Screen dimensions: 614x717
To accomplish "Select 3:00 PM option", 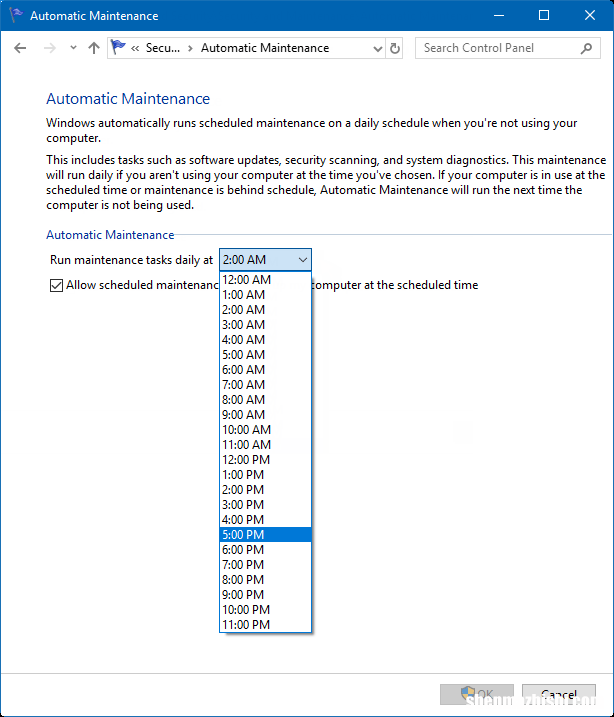I will [265, 505].
